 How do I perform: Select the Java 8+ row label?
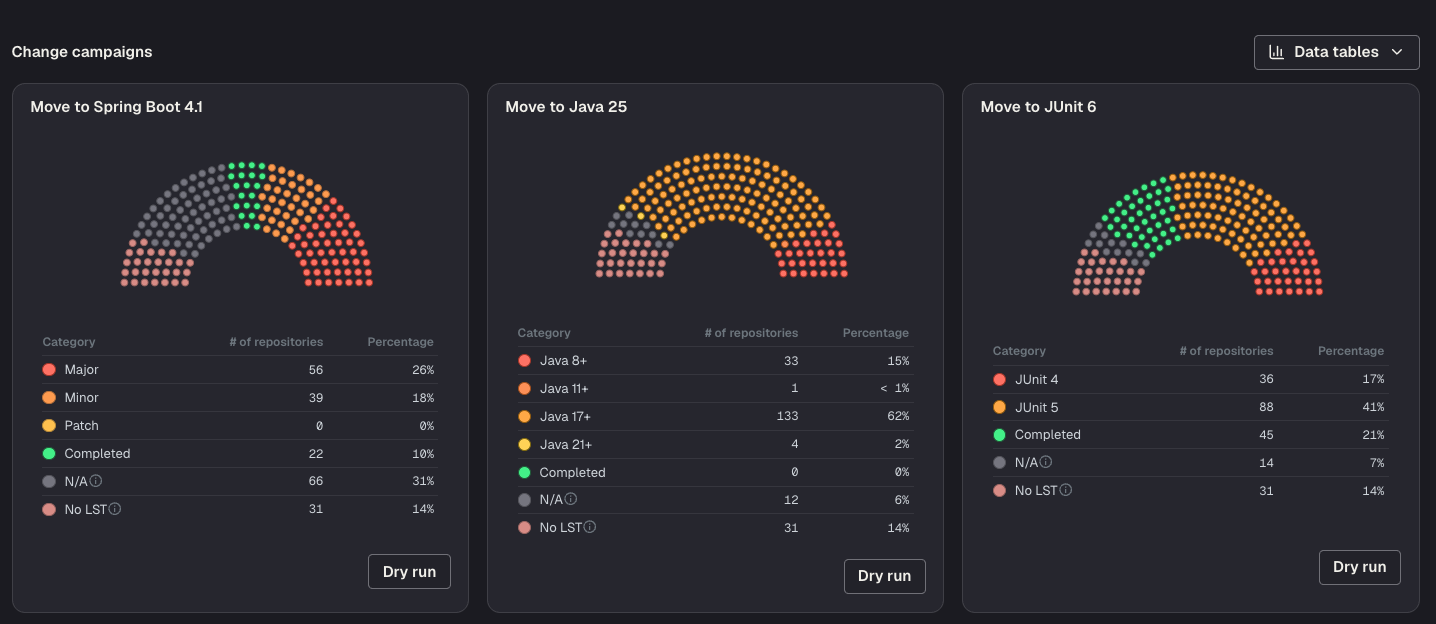click(x=563, y=361)
